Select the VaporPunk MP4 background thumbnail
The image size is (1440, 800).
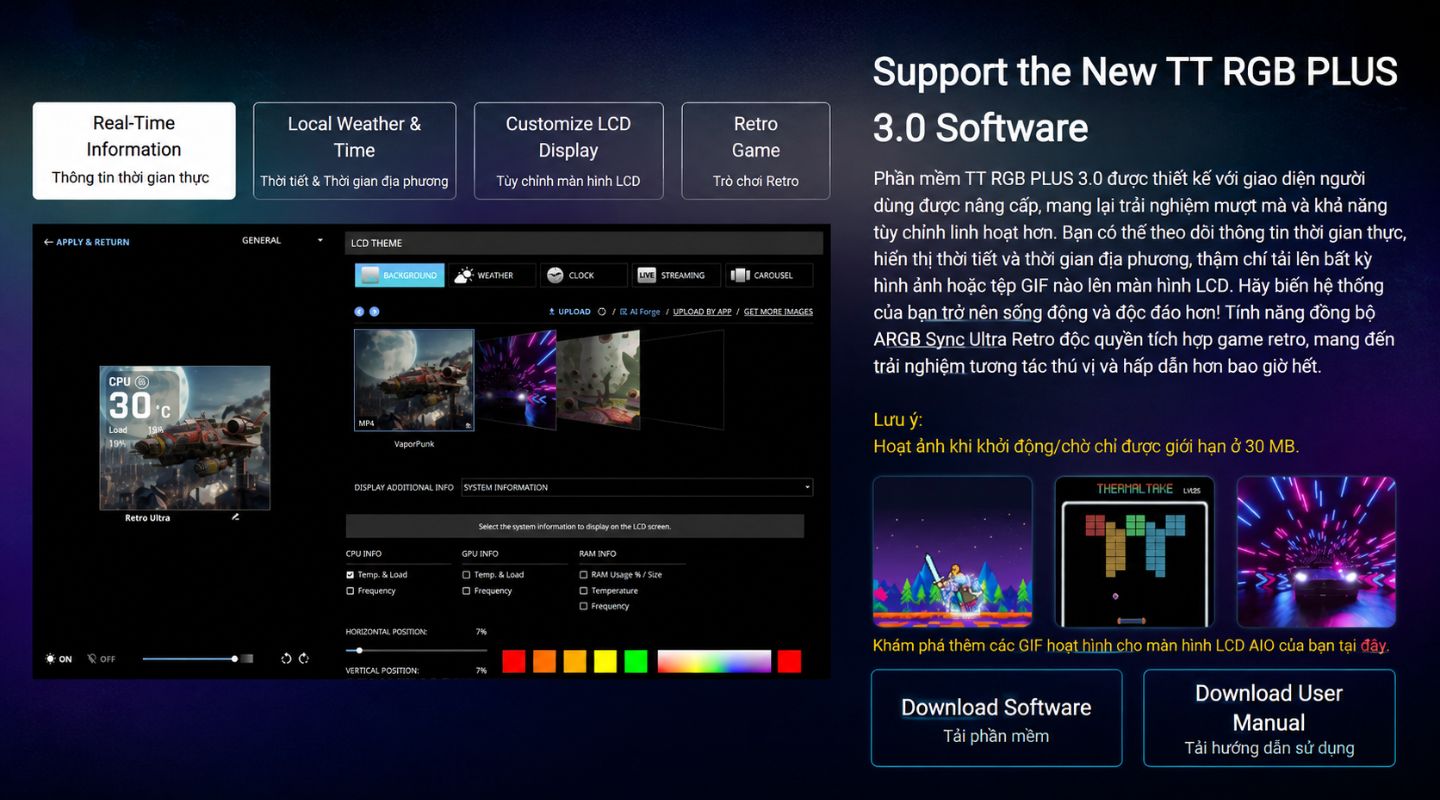pos(414,380)
